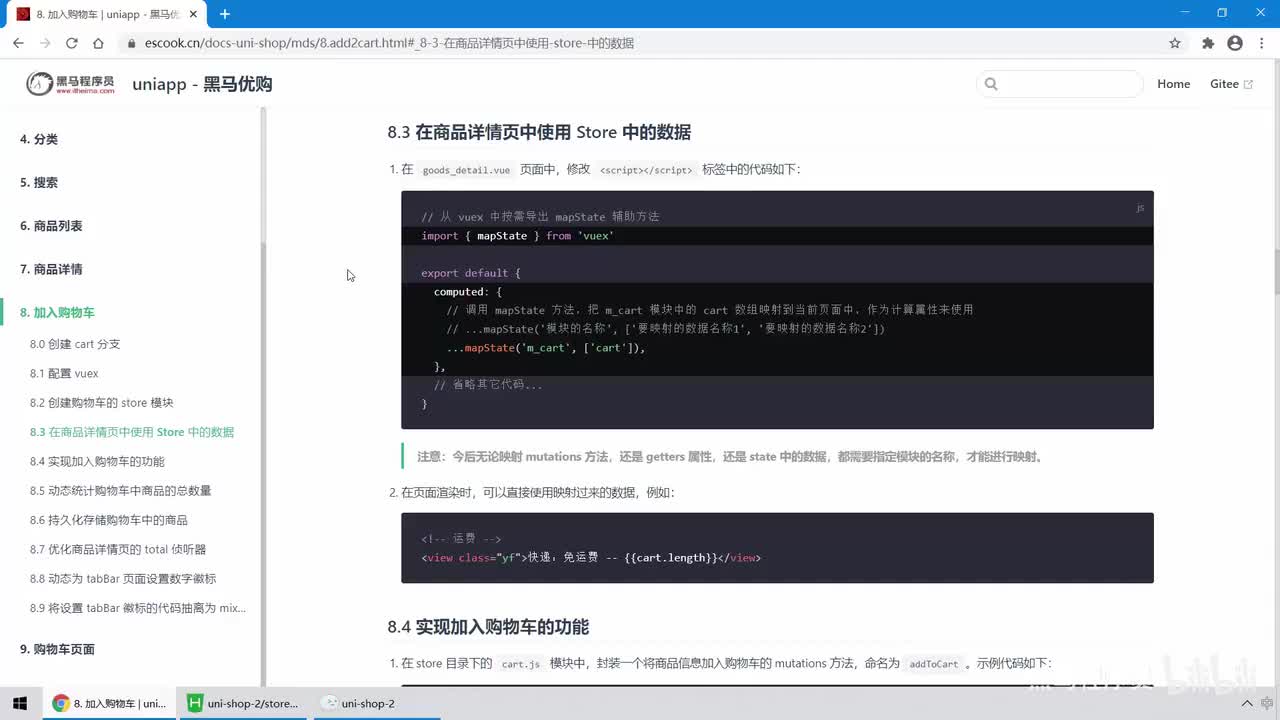Open the Chrome three-dot menu
1280x720 pixels.
(1262, 43)
